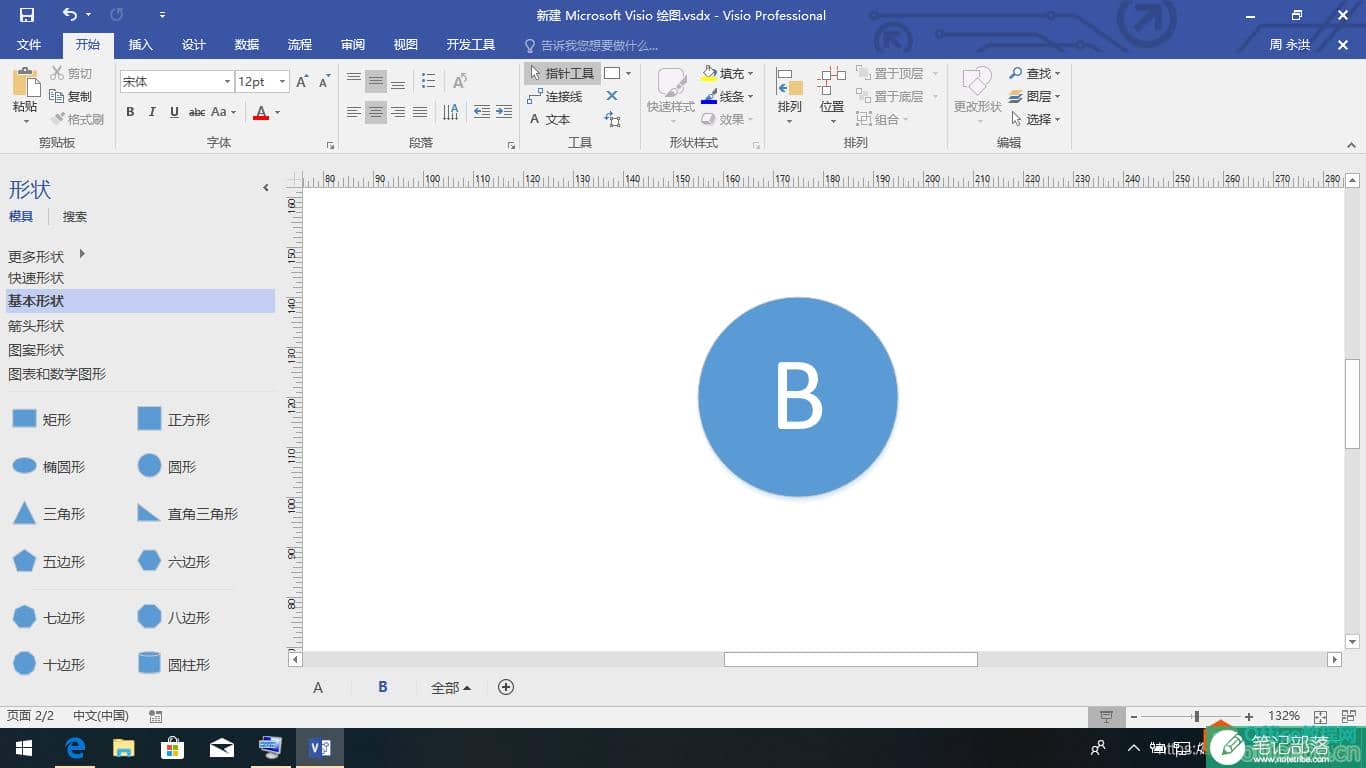1366x768 pixels.
Task: Switch to the Developer (开发工具) tab
Action: 471,45
